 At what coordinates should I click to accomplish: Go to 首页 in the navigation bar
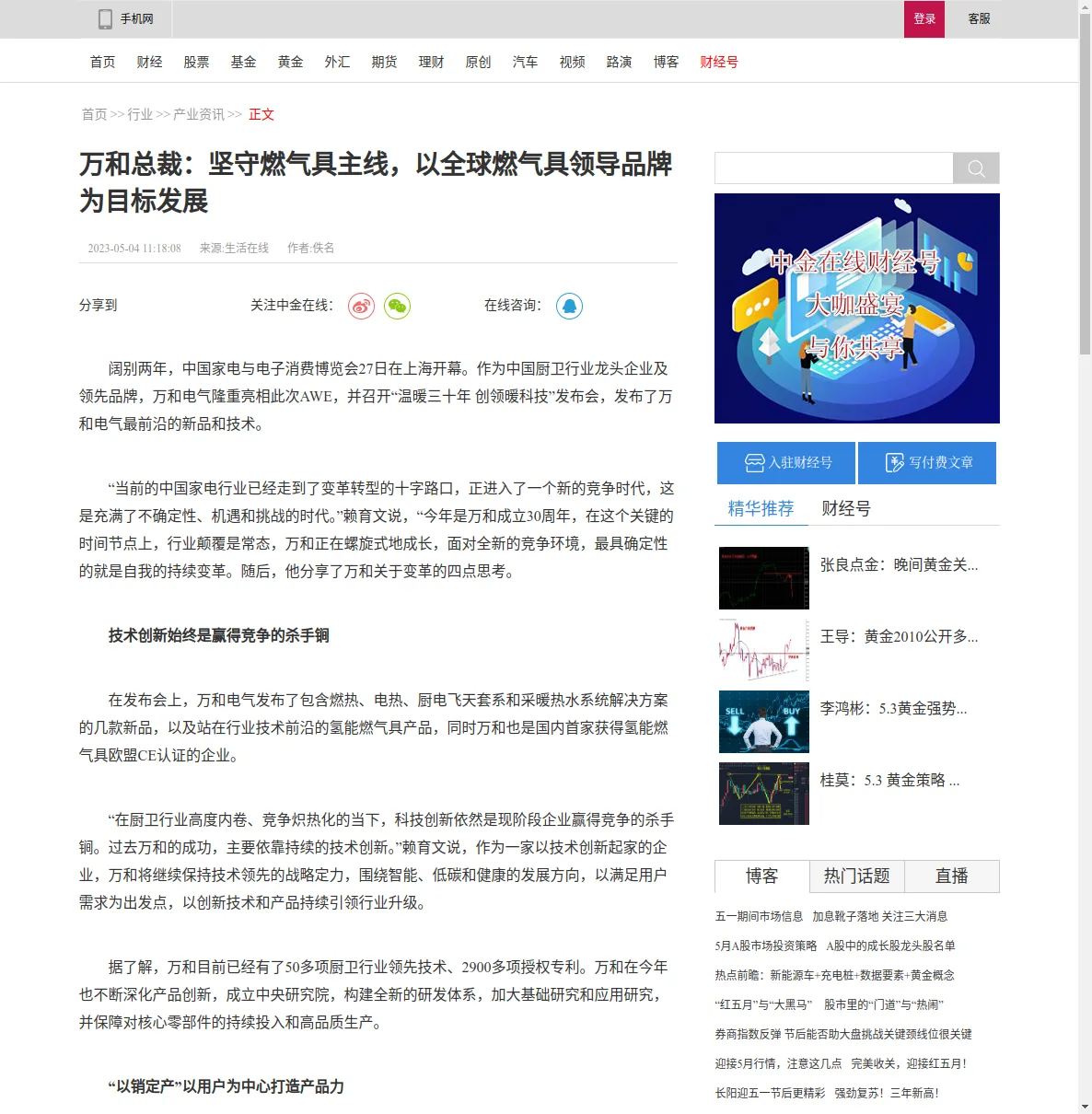coord(103,62)
